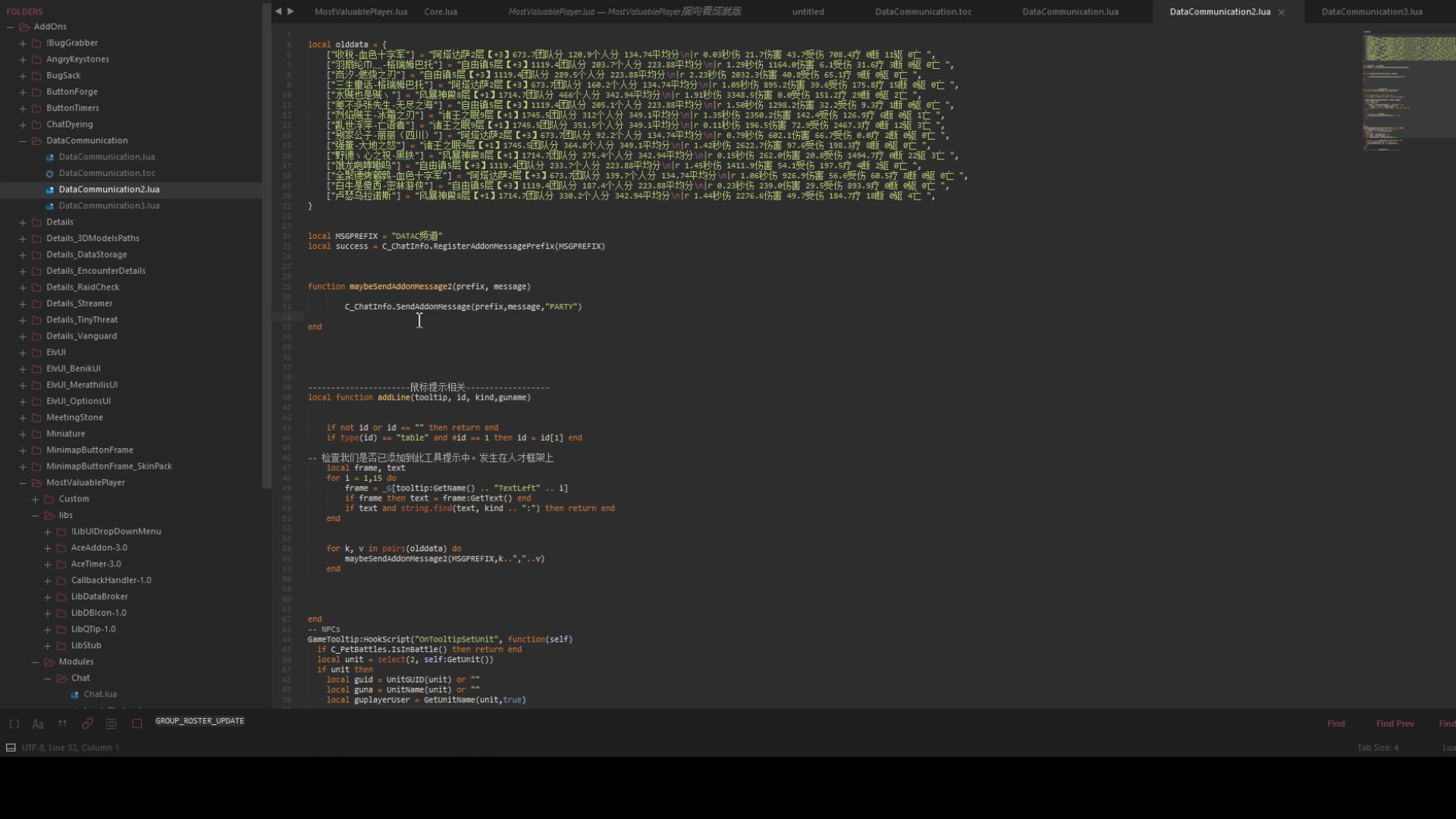
Task: Collapse the DataCommunication folder
Action: click(23, 141)
